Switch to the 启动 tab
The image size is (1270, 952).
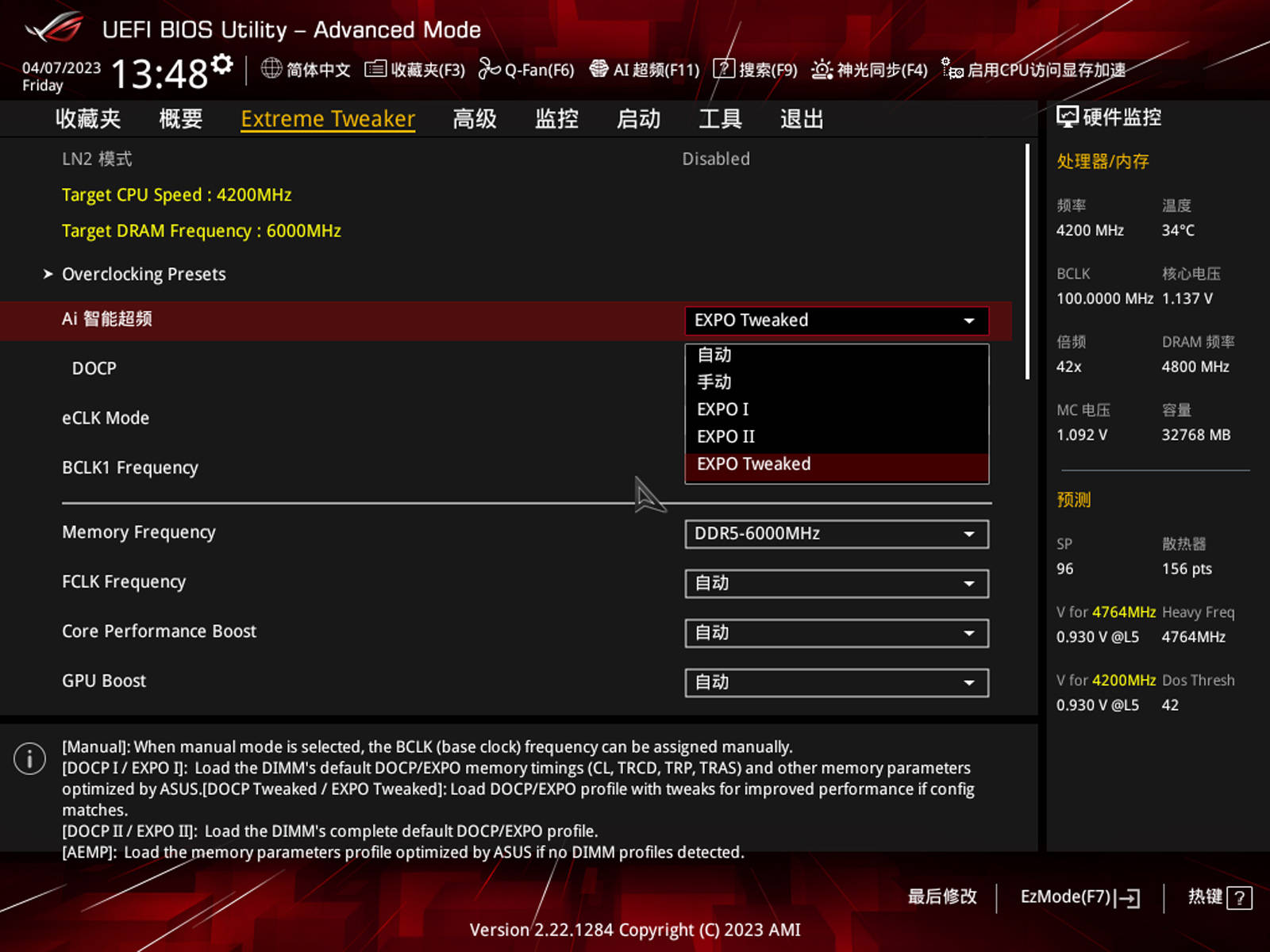[638, 119]
